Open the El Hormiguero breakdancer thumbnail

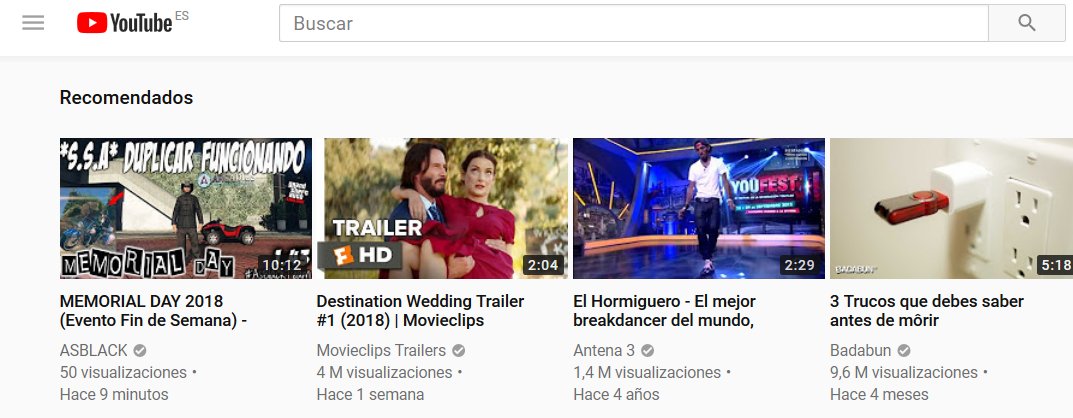tap(699, 208)
